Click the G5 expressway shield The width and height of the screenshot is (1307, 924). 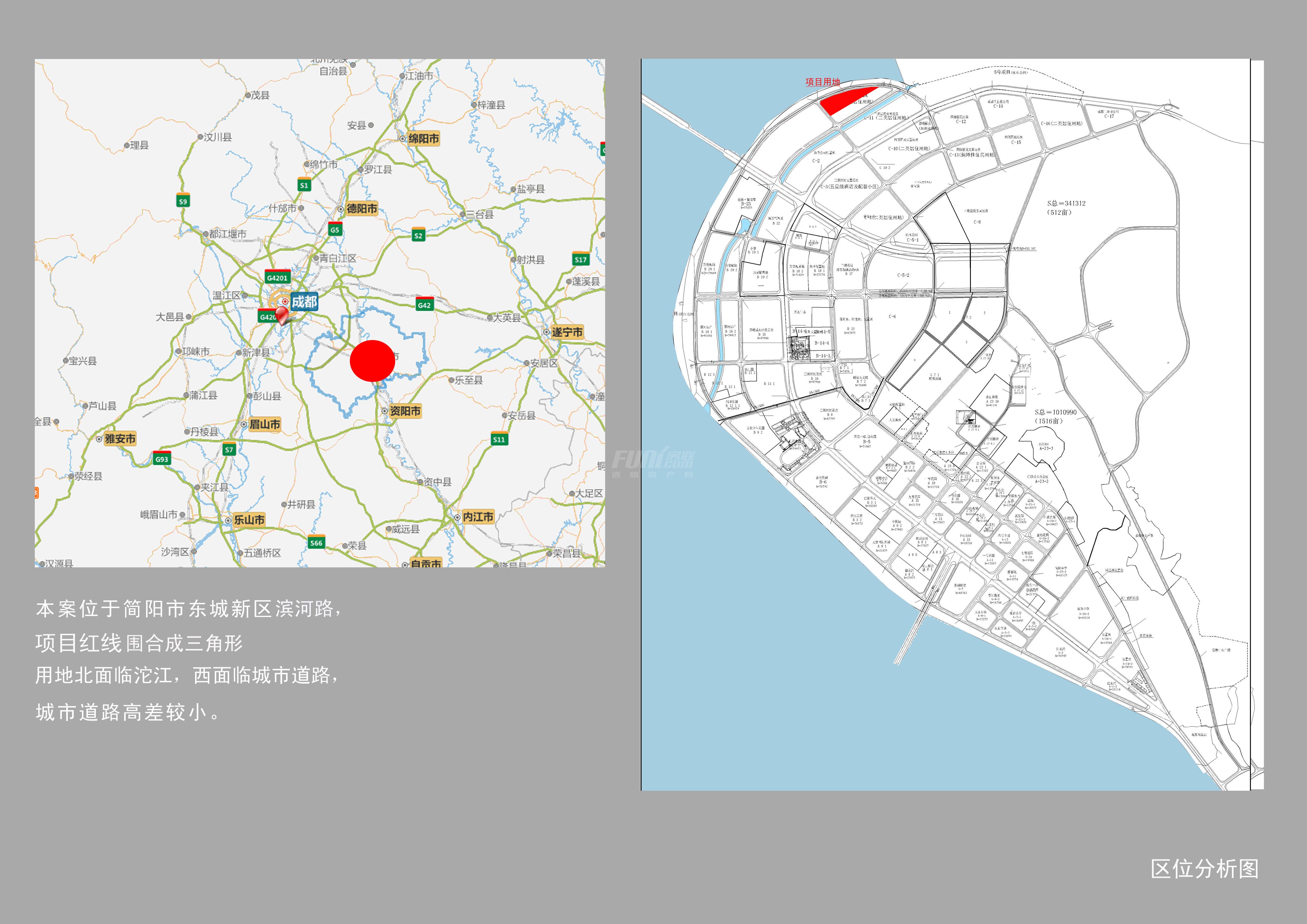pyautogui.click(x=335, y=229)
